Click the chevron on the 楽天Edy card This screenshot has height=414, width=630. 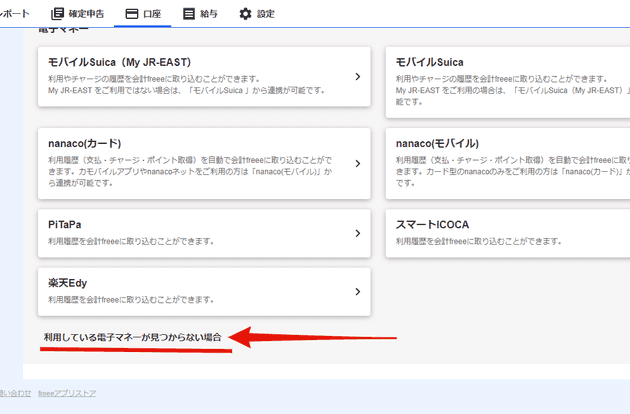[x=358, y=292]
